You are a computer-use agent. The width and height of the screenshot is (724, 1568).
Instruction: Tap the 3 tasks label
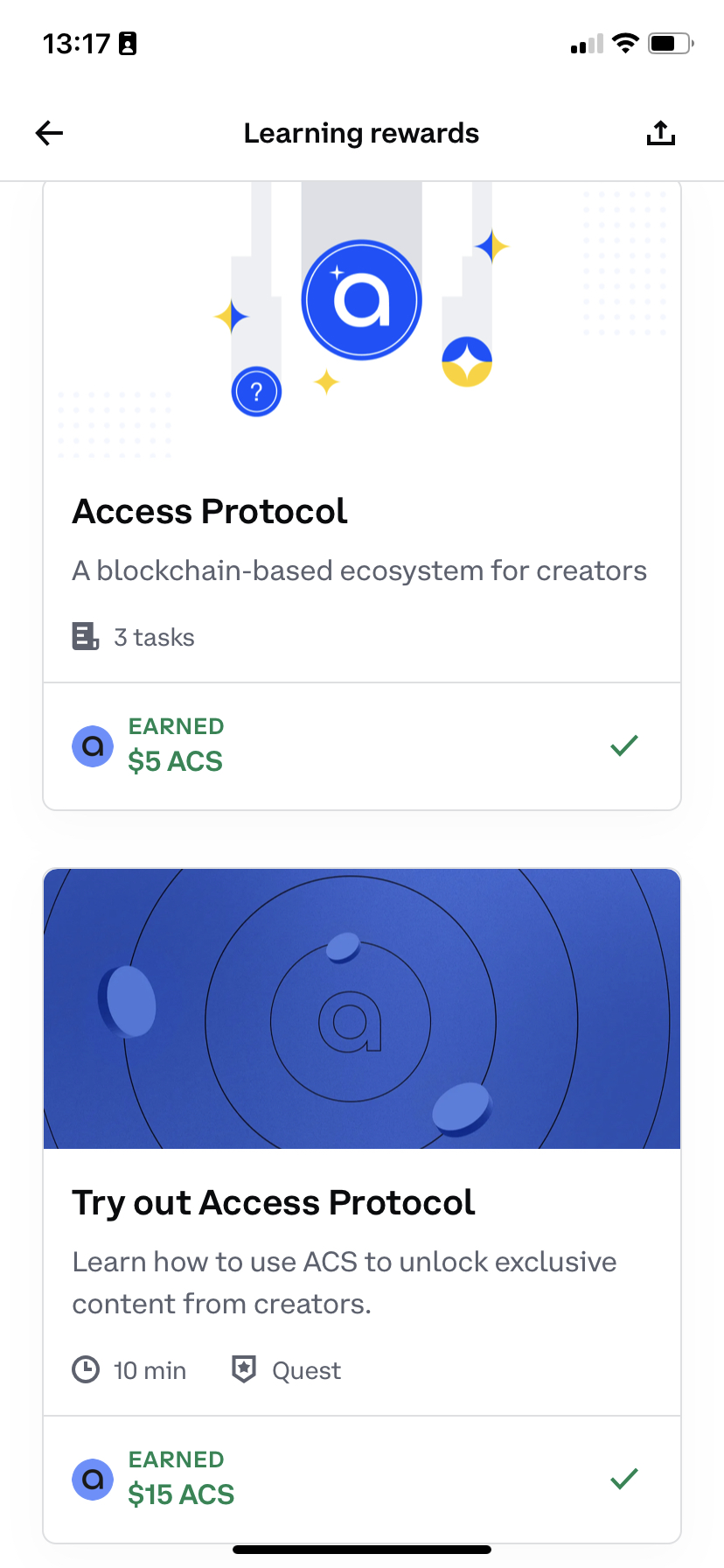[154, 637]
